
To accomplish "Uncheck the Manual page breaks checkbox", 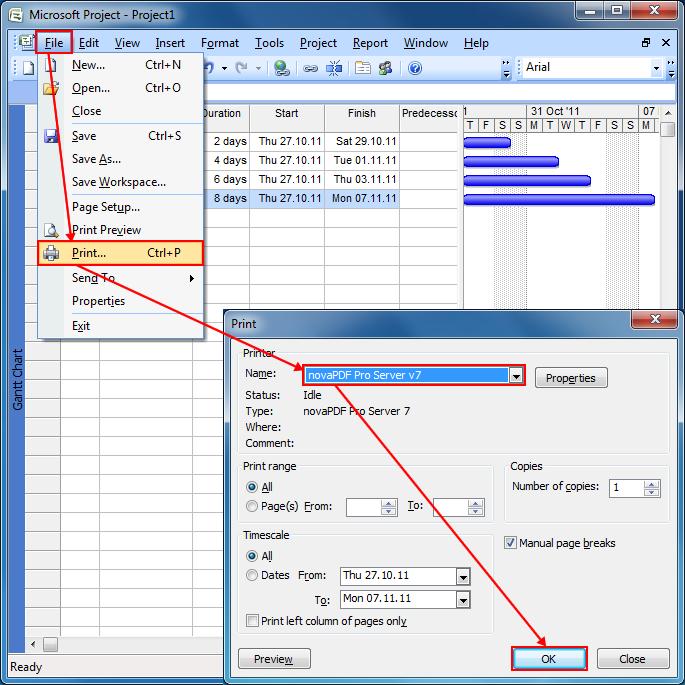I will [x=510, y=543].
